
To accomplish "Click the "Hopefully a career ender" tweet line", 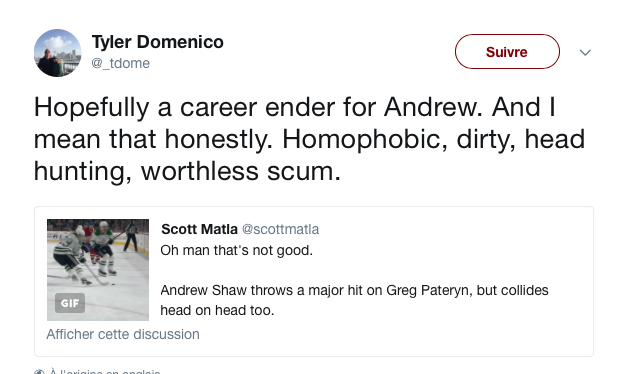I will pyautogui.click(x=295, y=107).
